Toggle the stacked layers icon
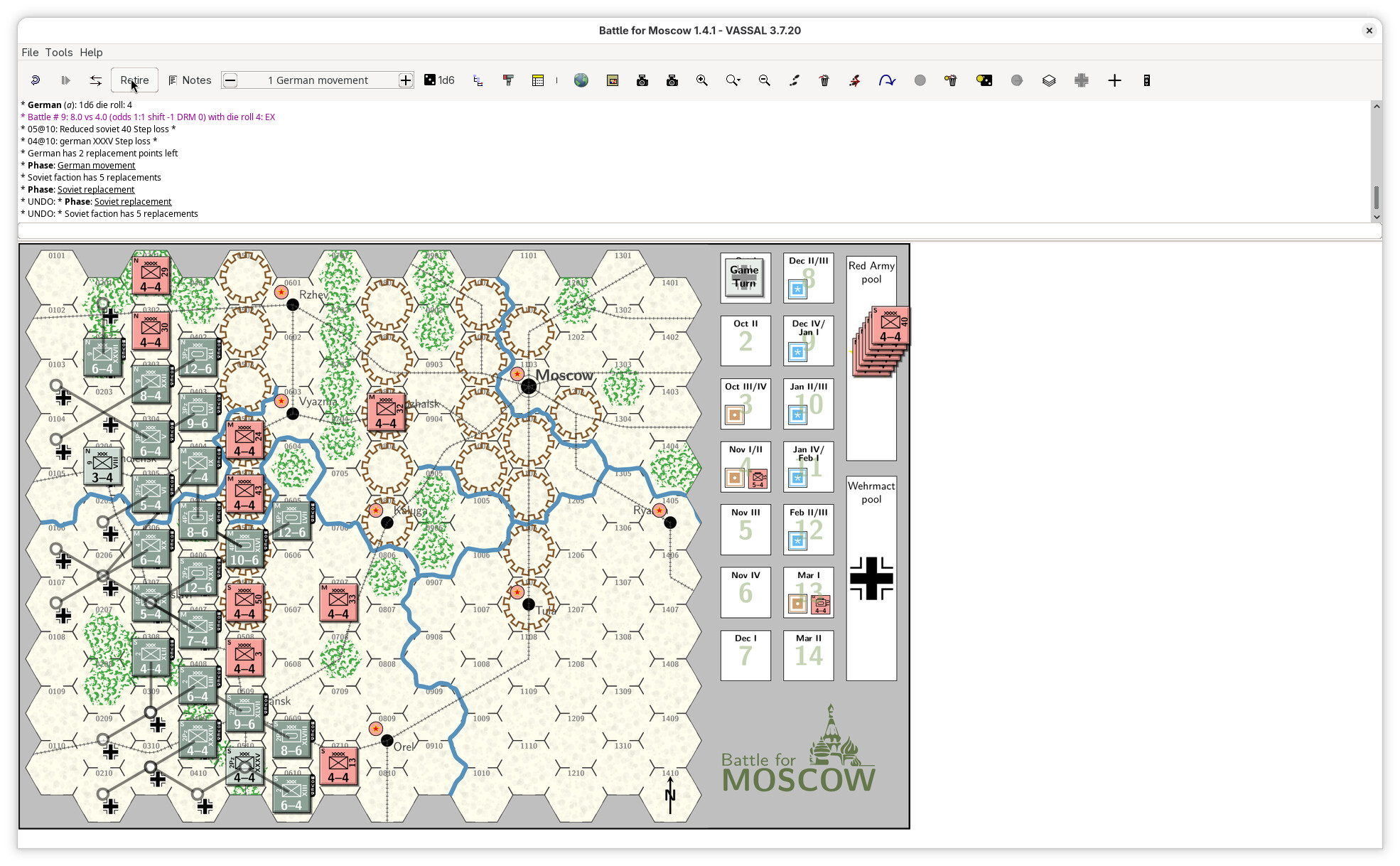Screen dimensions: 1400x866 tap(1049, 80)
